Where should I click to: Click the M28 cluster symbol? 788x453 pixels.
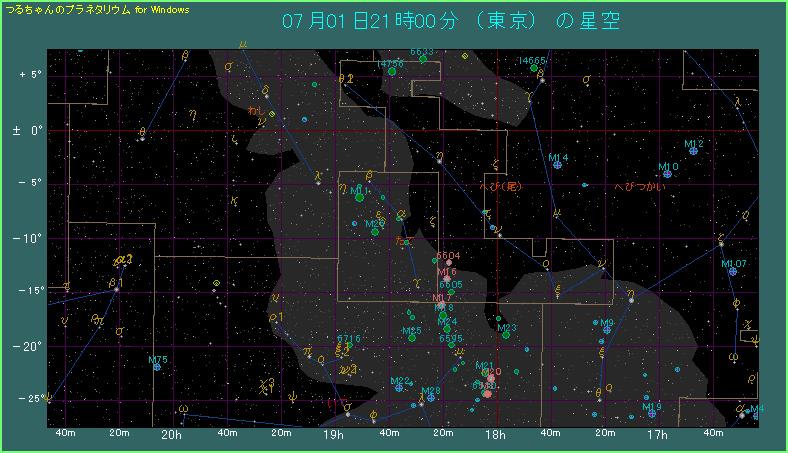click(430, 397)
